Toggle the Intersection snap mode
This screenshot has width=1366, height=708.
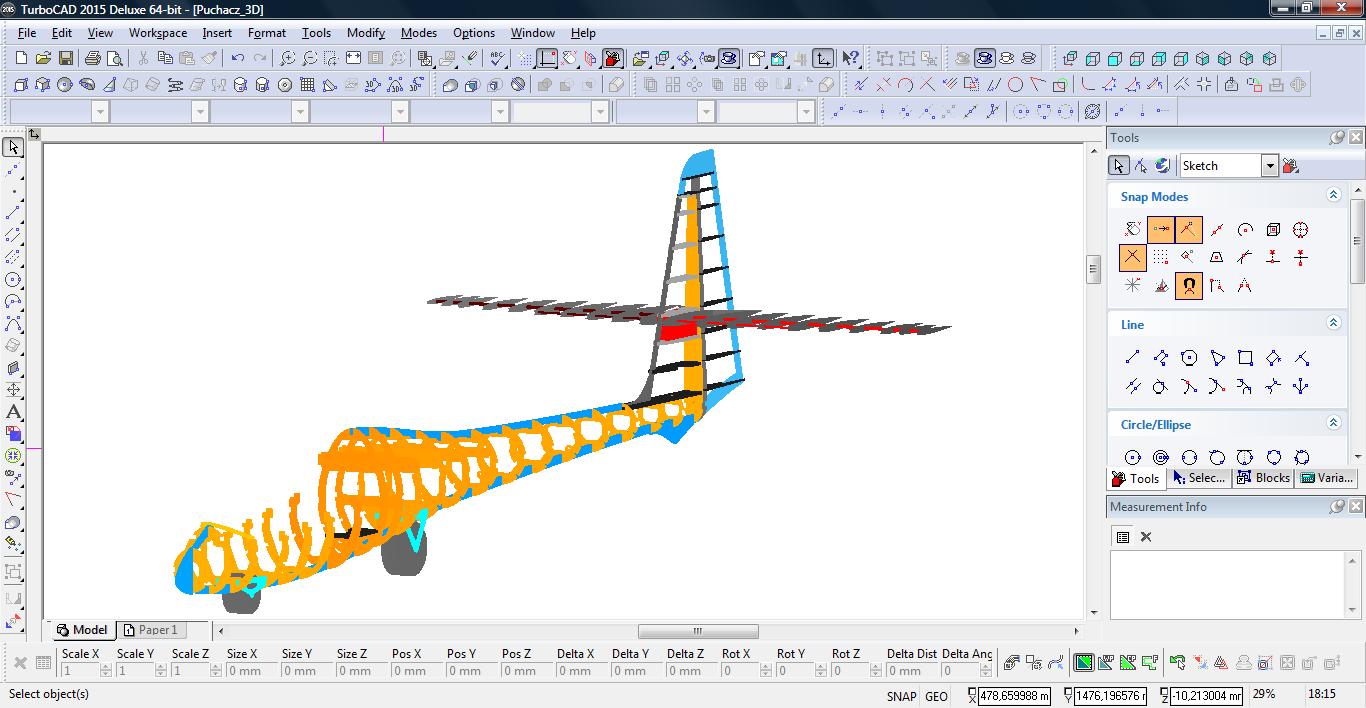1132,257
